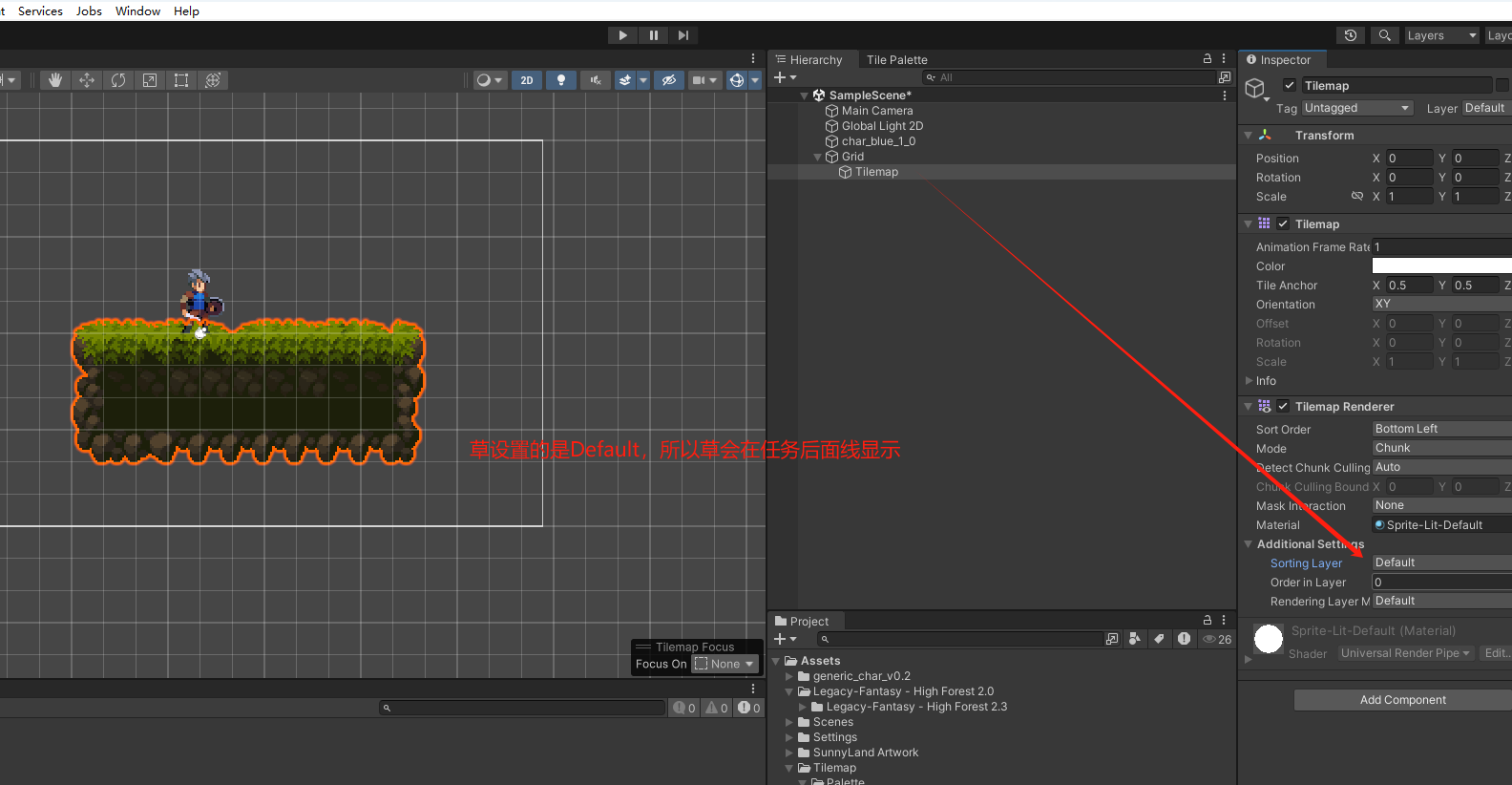The image size is (1512, 785).
Task: Click the Tilemap Color swatch
Action: click(x=1441, y=265)
